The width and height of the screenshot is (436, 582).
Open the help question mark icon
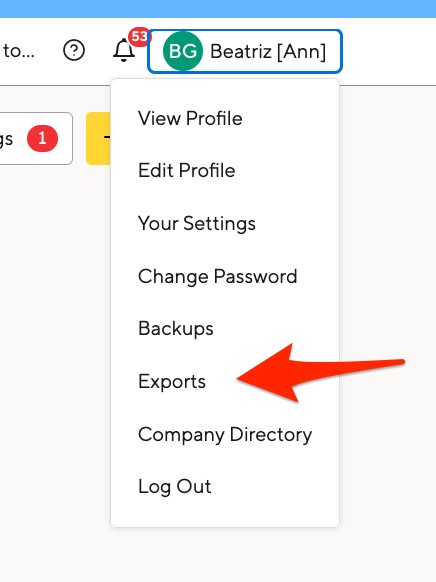(x=74, y=50)
